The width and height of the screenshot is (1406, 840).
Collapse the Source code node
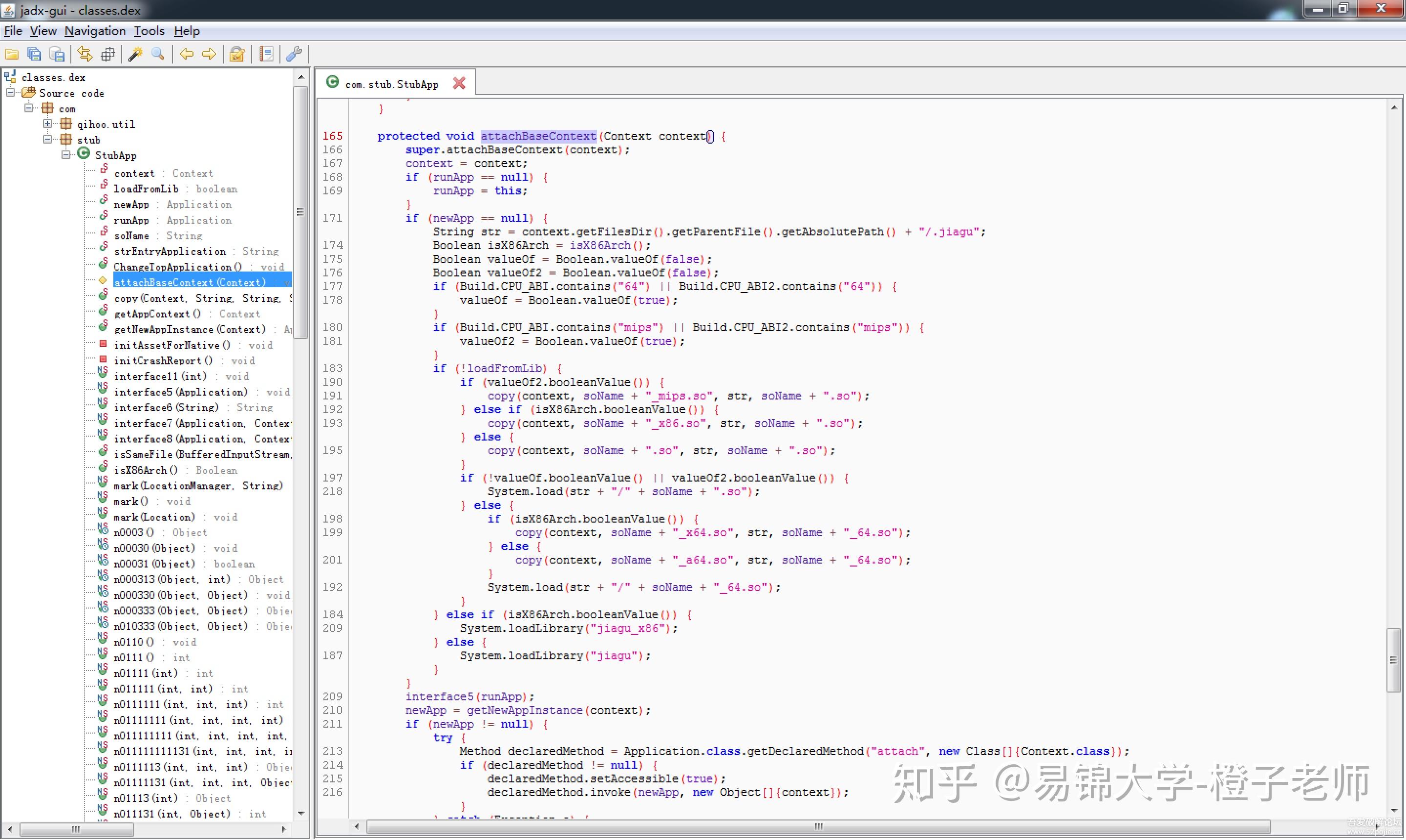click(10, 92)
